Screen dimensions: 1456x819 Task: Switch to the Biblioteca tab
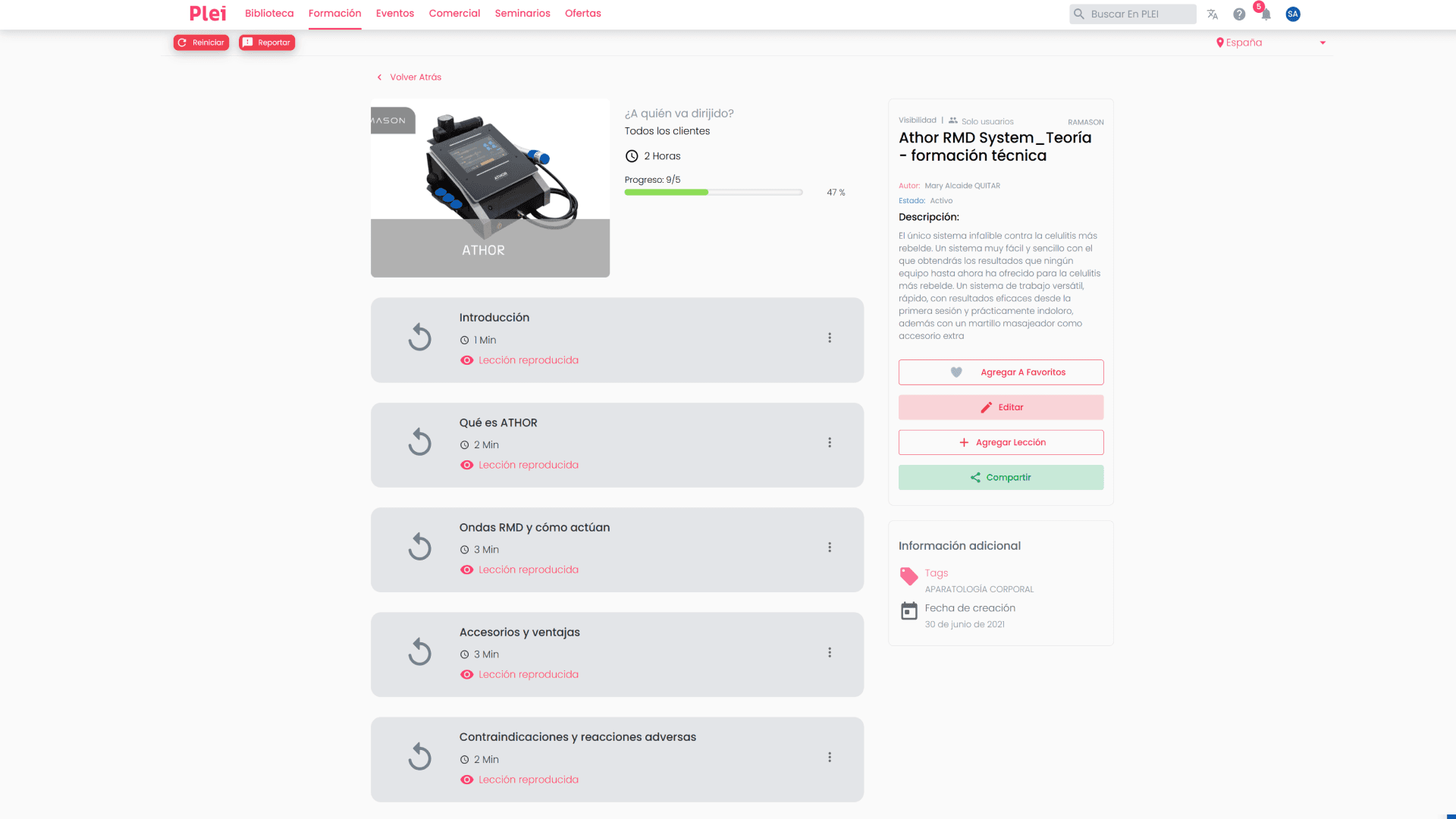click(x=269, y=14)
